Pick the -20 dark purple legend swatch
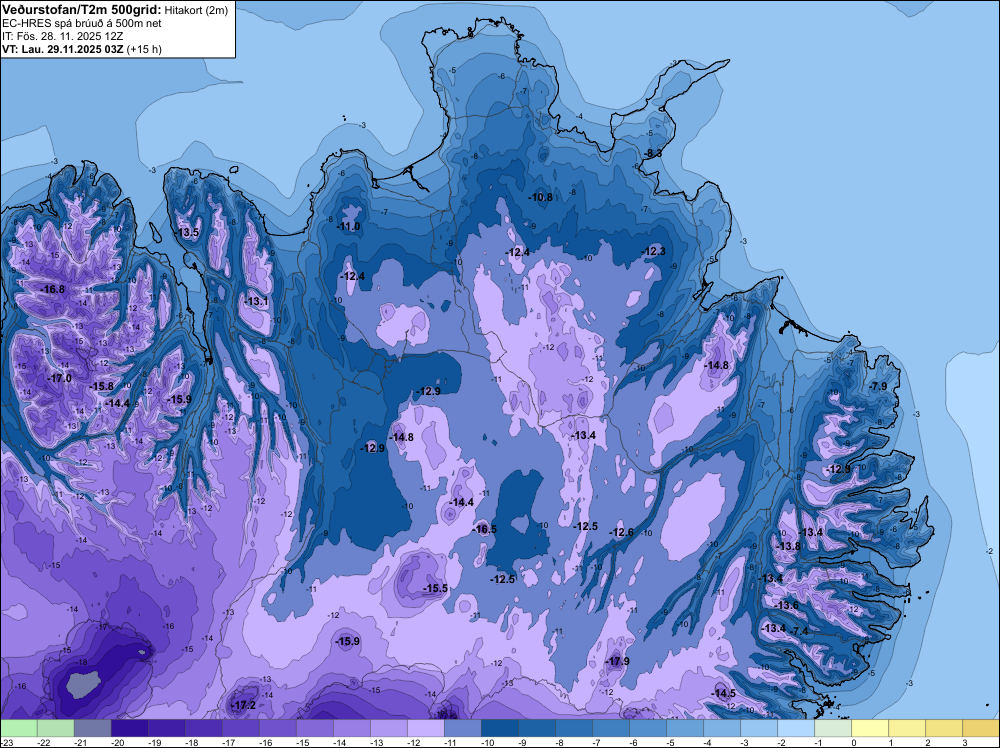1000x748 pixels. click(x=130, y=728)
